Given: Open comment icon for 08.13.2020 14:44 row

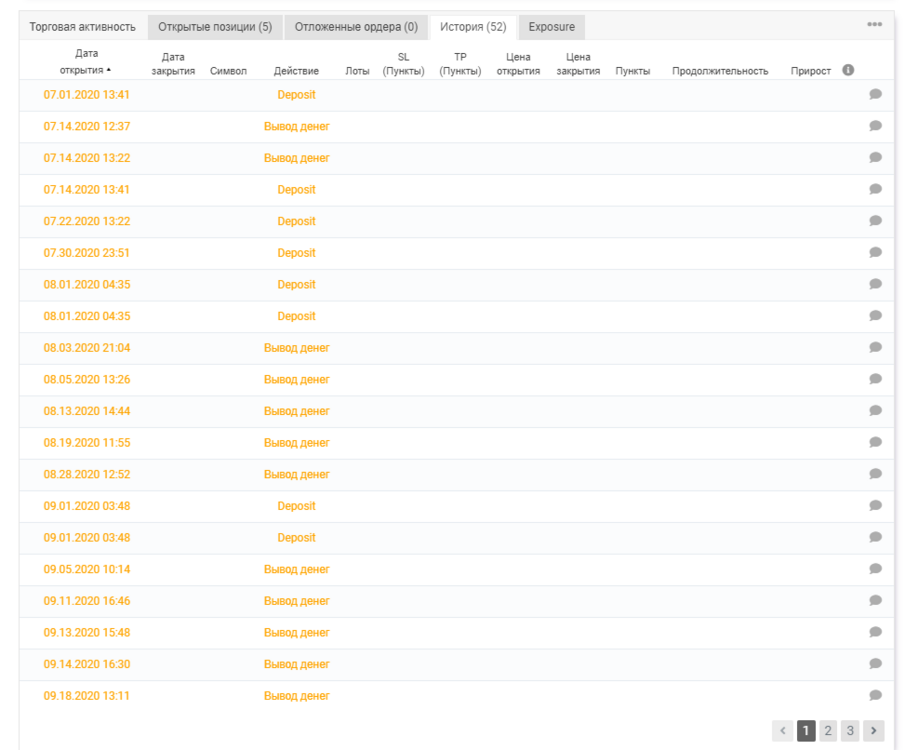Looking at the screenshot, I should (x=875, y=411).
